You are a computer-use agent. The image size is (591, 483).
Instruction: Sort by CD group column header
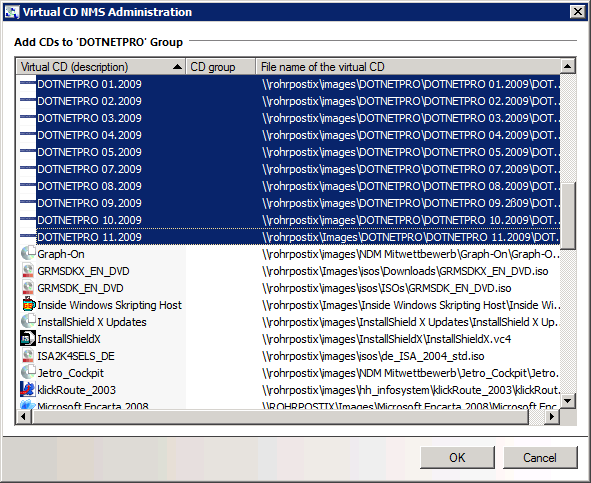pos(221,67)
